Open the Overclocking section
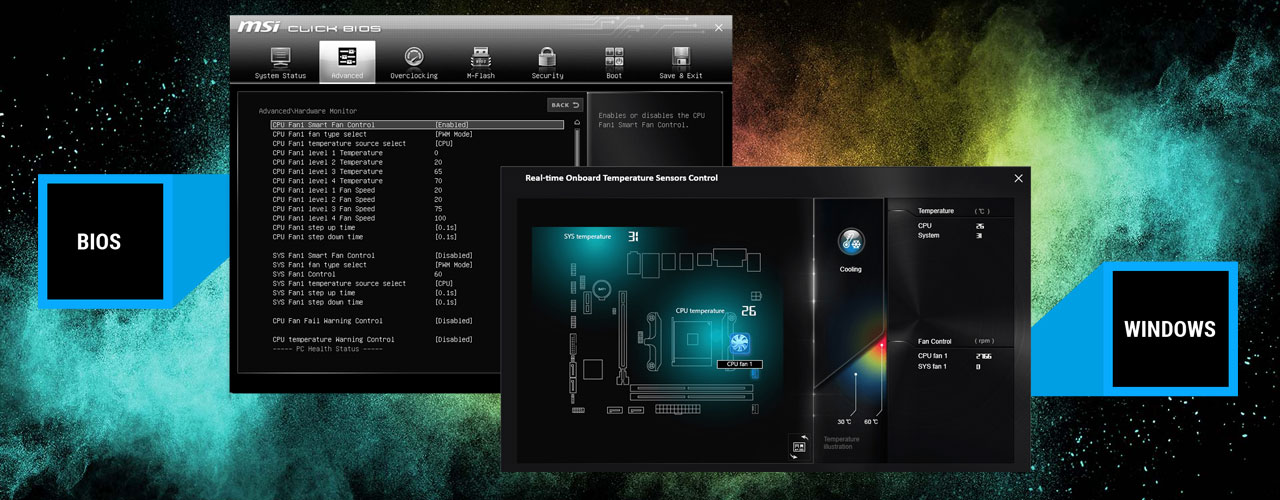Screen dimensions: 1280x500 413,62
